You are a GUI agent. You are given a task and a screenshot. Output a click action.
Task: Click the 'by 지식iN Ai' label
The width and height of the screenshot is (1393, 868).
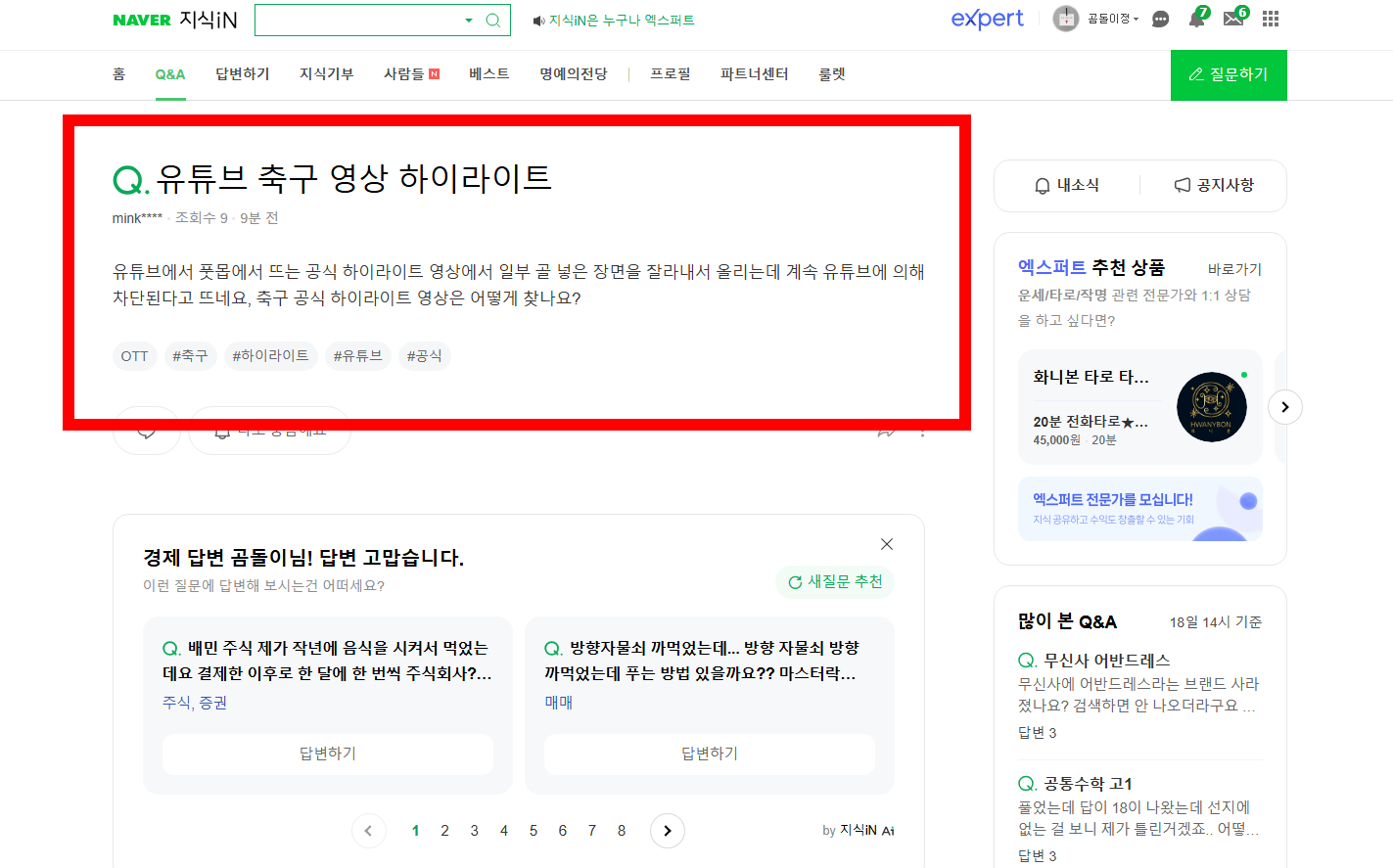[x=859, y=831]
